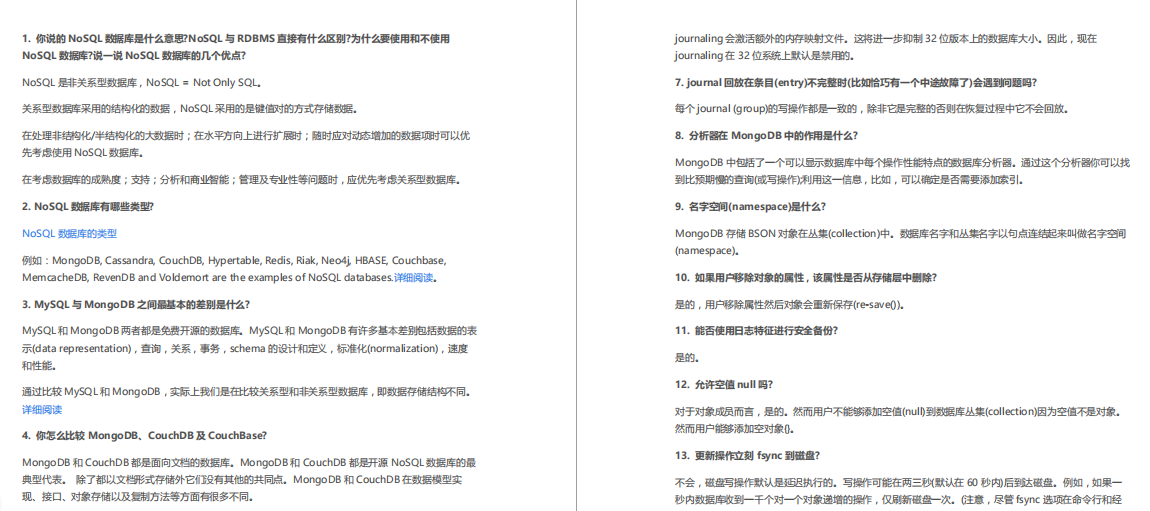Viewport: 1150px width, 511px height.
Task: Select heading '2. NoSQL 数据库有哪些类型?'
Action: [x=88, y=207]
